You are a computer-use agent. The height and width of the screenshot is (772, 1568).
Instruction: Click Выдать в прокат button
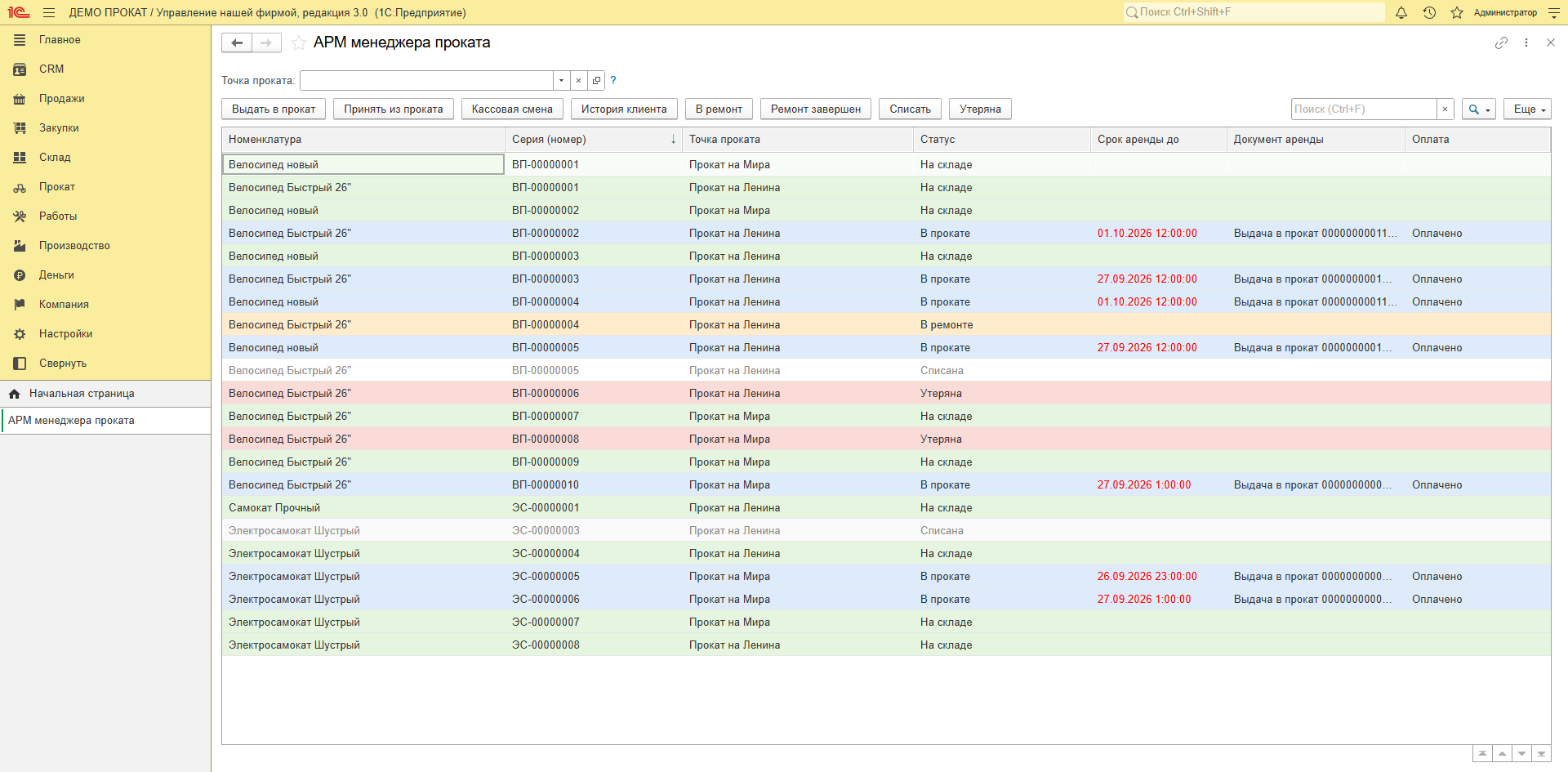(274, 109)
